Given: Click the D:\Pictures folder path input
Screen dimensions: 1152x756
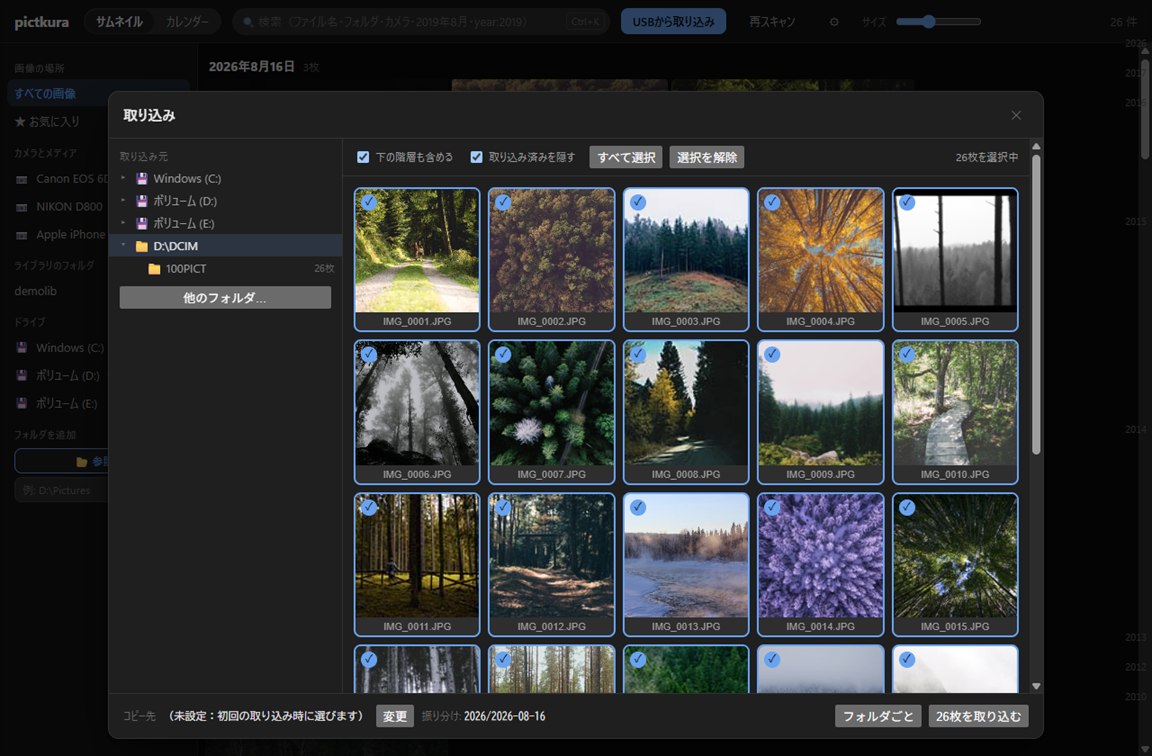Looking at the screenshot, I should (61, 490).
